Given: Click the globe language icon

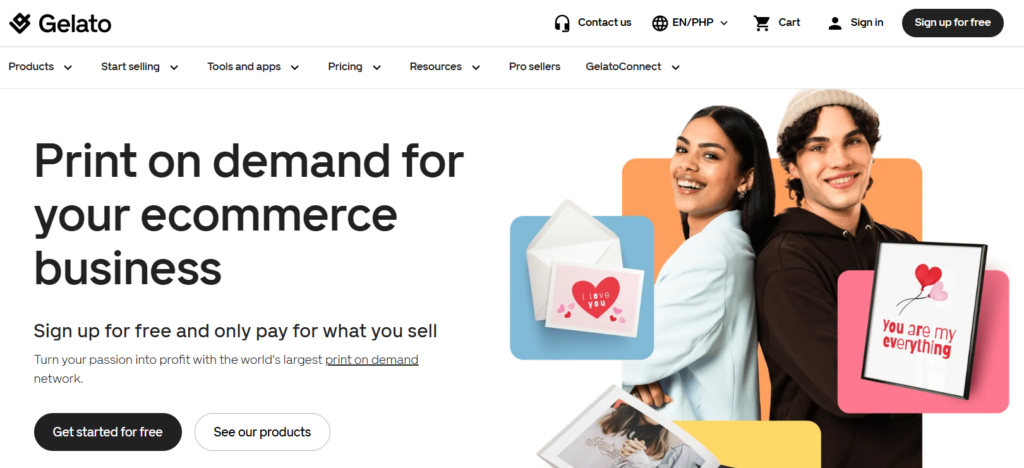Looking at the screenshot, I should pos(660,23).
